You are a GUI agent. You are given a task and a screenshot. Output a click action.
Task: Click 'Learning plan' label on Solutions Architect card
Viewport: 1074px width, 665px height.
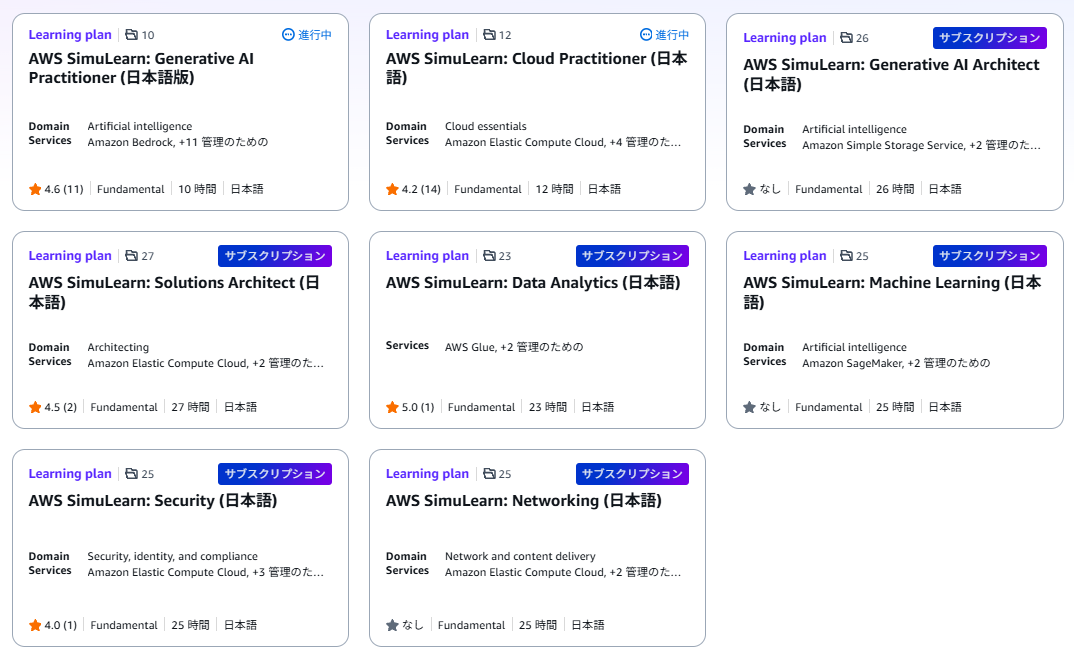pos(70,255)
